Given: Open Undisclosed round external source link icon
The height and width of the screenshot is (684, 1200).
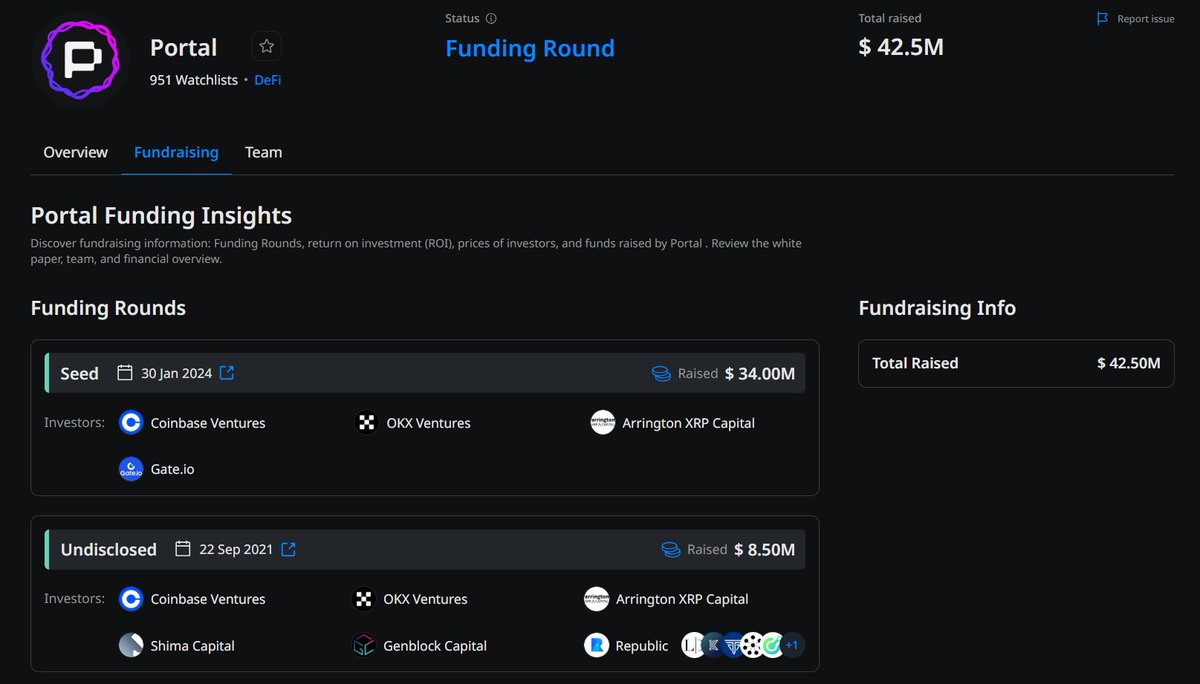Looking at the screenshot, I should click(288, 549).
